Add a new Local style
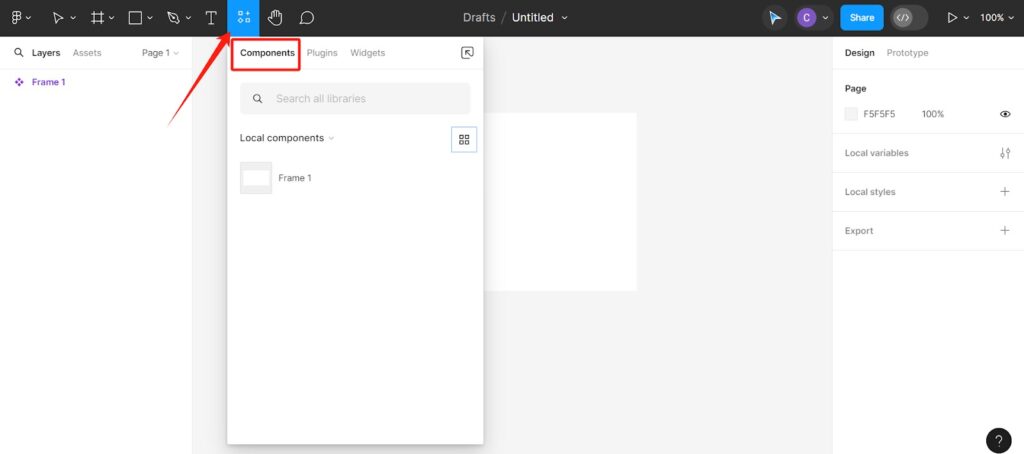Screen dimensions: 1024x454 click(x=1004, y=191)
